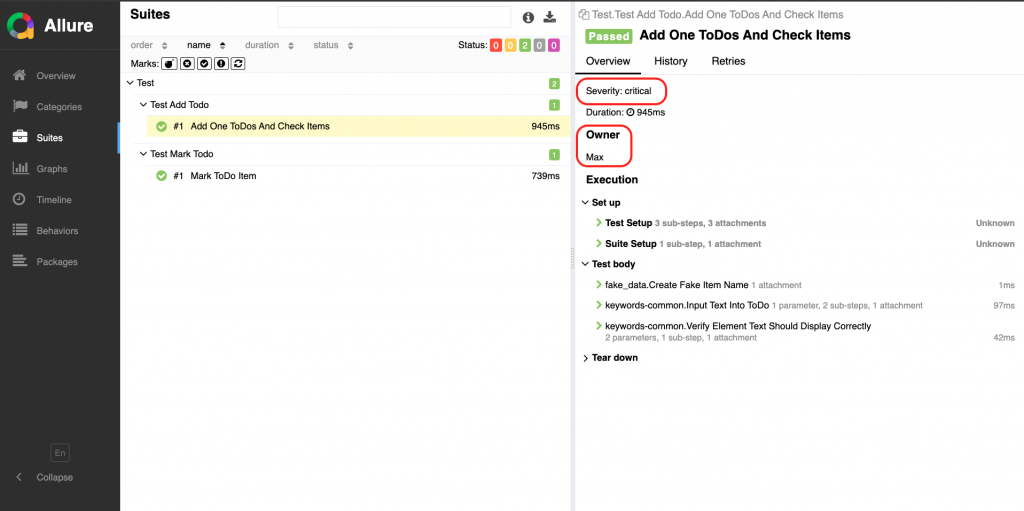Click the Allure logo icon
Screen dimensions: 1024x511
pyautogui.click(x=20, y=26)
